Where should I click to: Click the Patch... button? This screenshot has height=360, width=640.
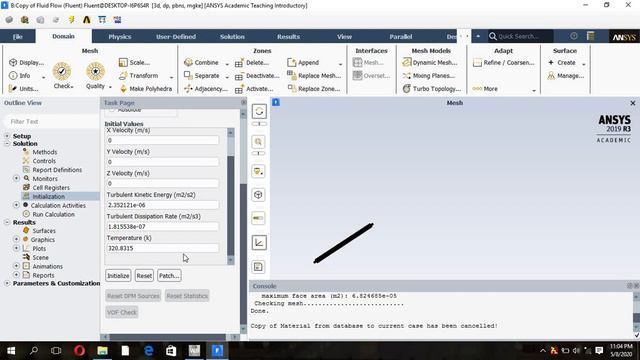(169, 276)
